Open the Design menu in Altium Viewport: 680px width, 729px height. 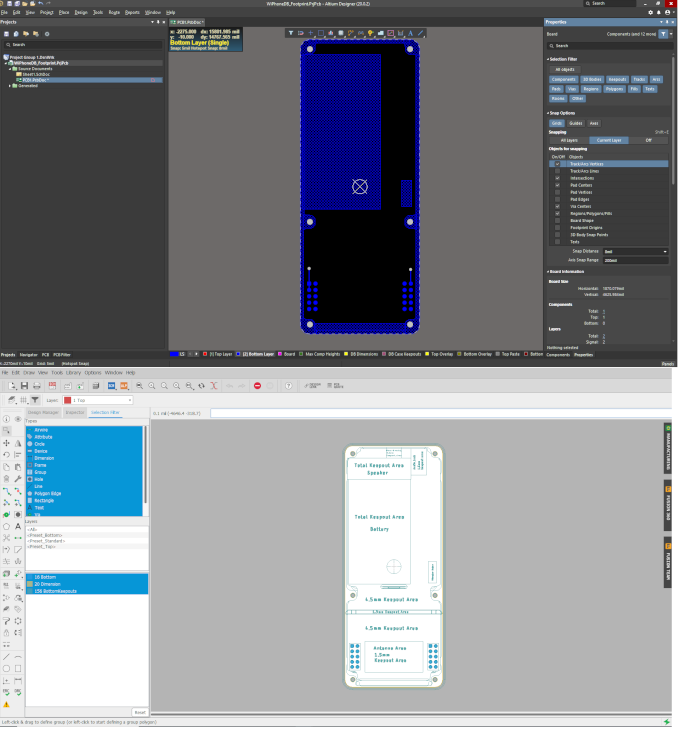(x=81, y=12)
